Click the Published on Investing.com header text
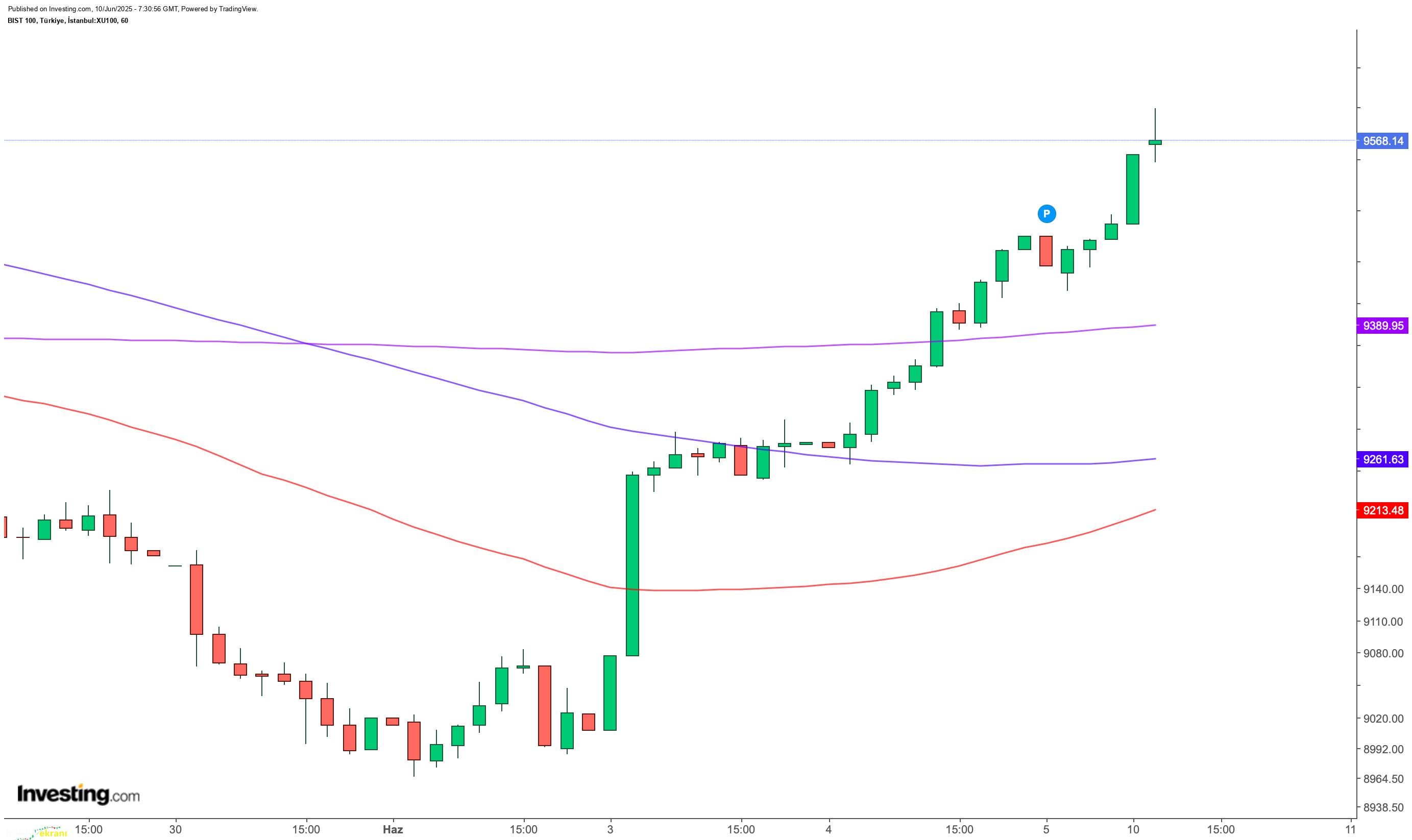Screen dimensions: 1412x840 pyautogui.click(x=133, y=9)
